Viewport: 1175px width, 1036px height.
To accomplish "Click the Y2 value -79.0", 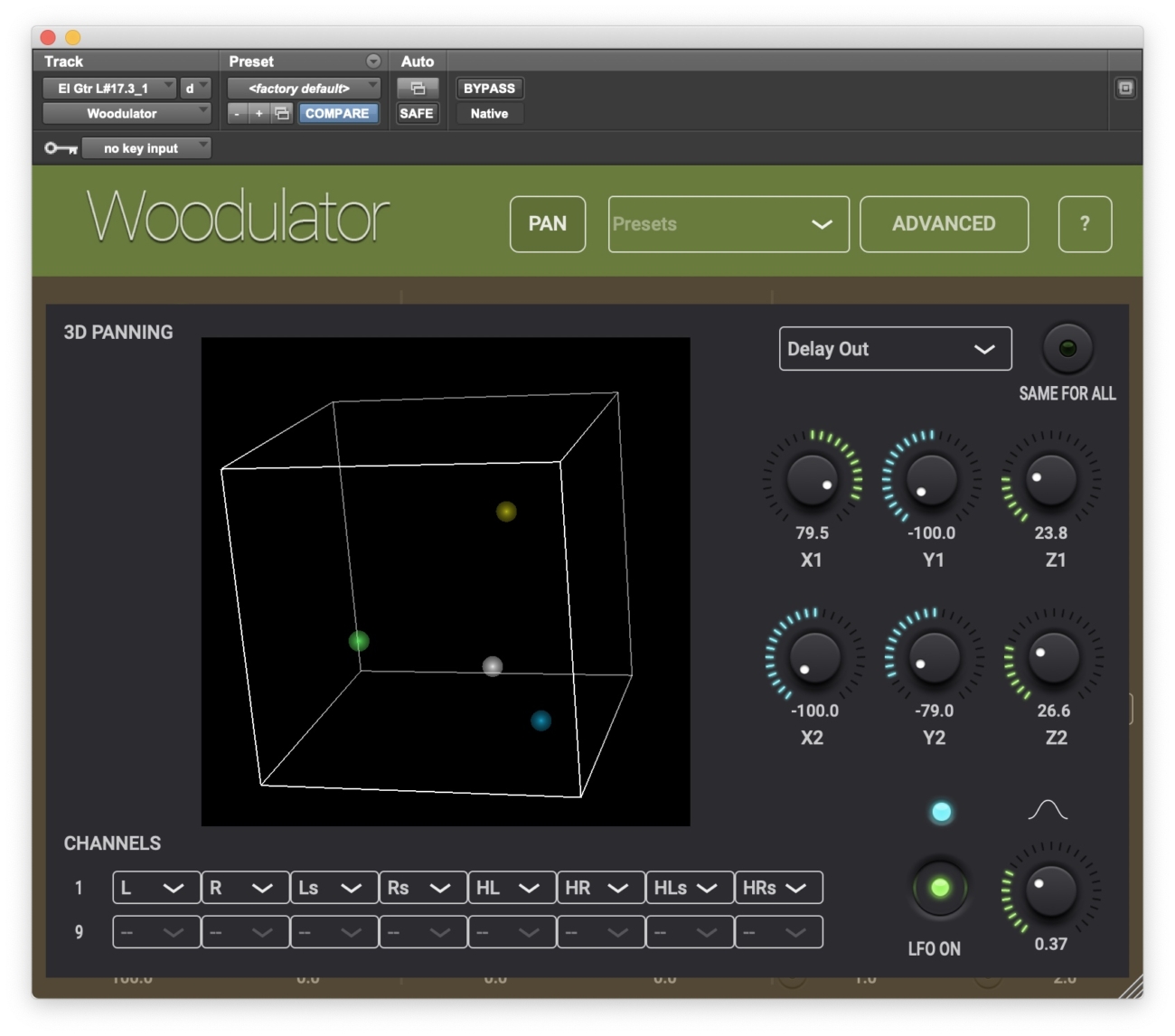I will [x=934, y=711].
